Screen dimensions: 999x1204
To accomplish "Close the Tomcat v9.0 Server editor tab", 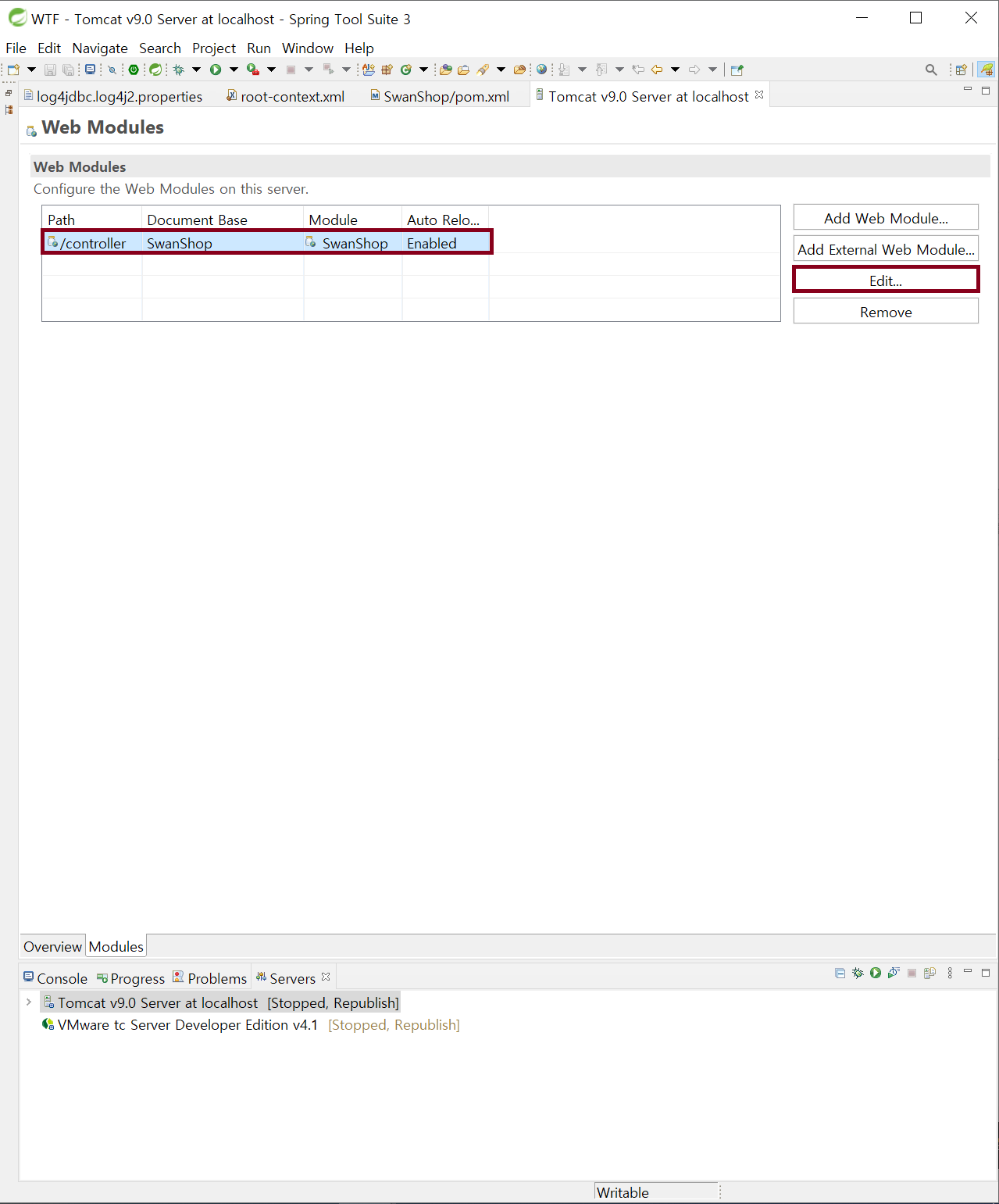I will click(759, 95).
